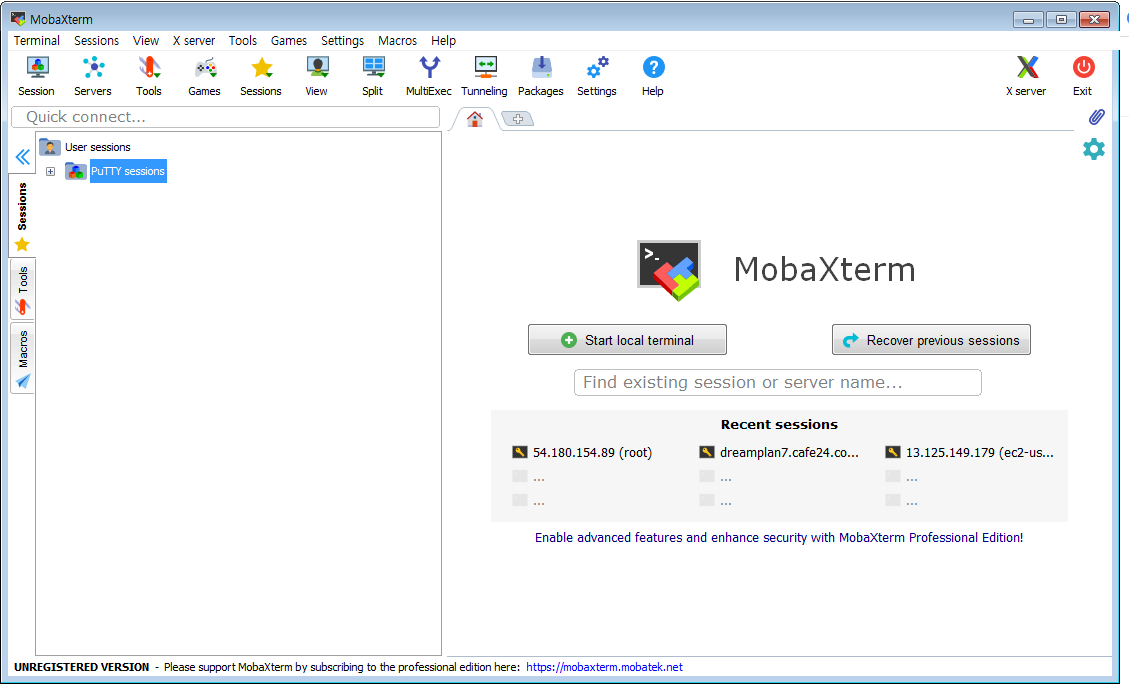This screenshot has width=1129, height=684.
Task: Collapse the sidebar with double-chevron icon
Action: (23, 157)
